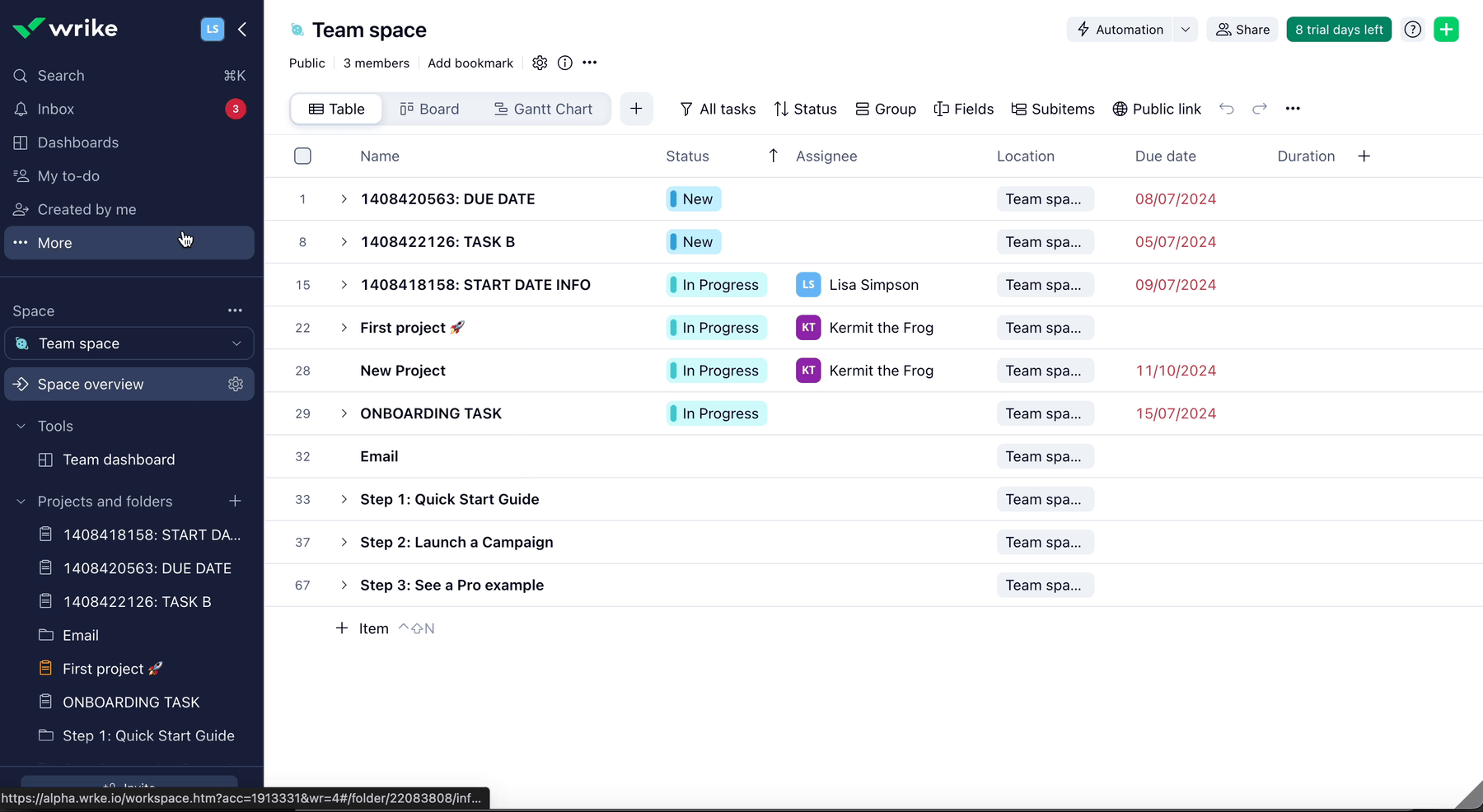Viewport: 1483px width, 812px height.
Task: Switch to the Board view tab
Action: (429, 109)
